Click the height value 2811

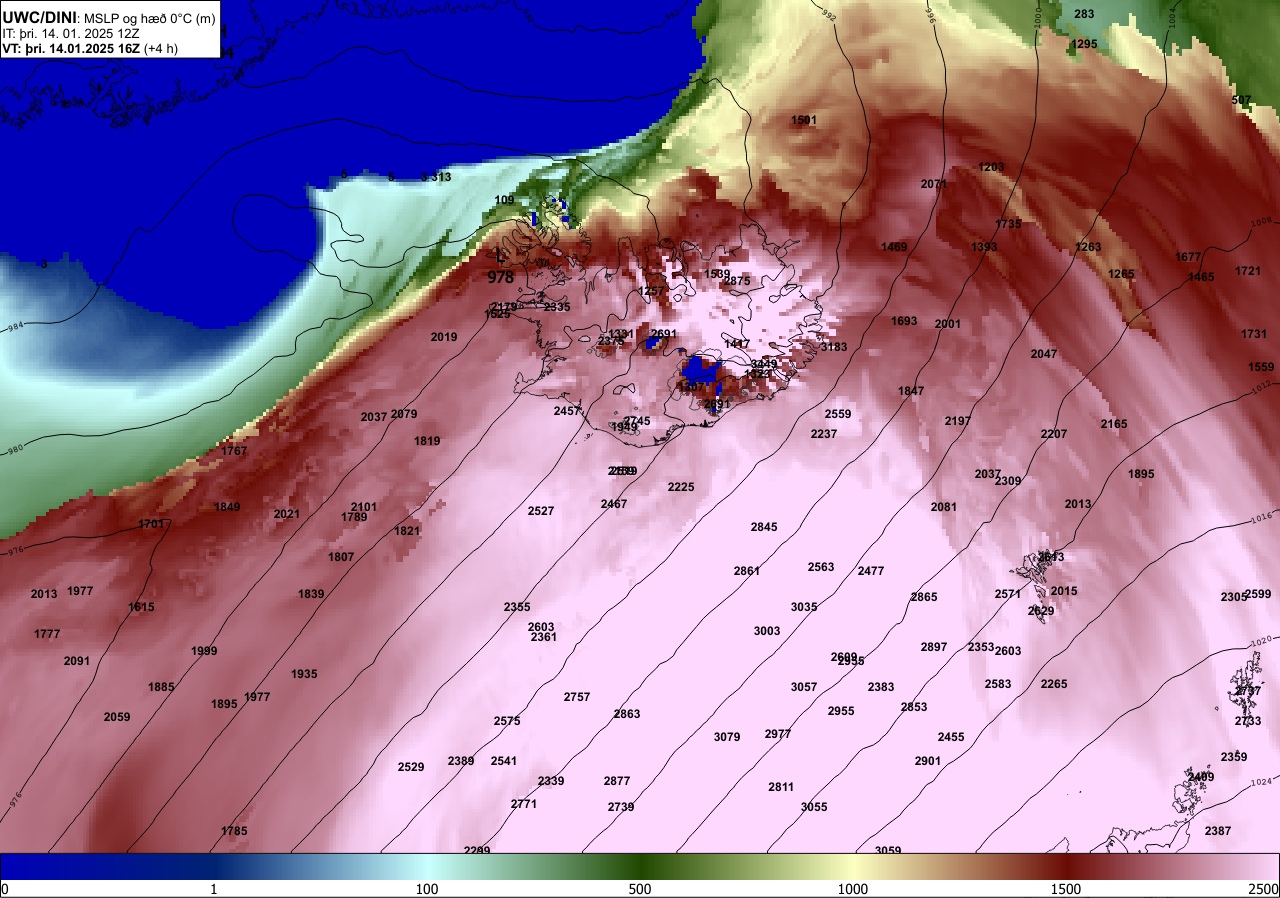click(x=781, y=787)
